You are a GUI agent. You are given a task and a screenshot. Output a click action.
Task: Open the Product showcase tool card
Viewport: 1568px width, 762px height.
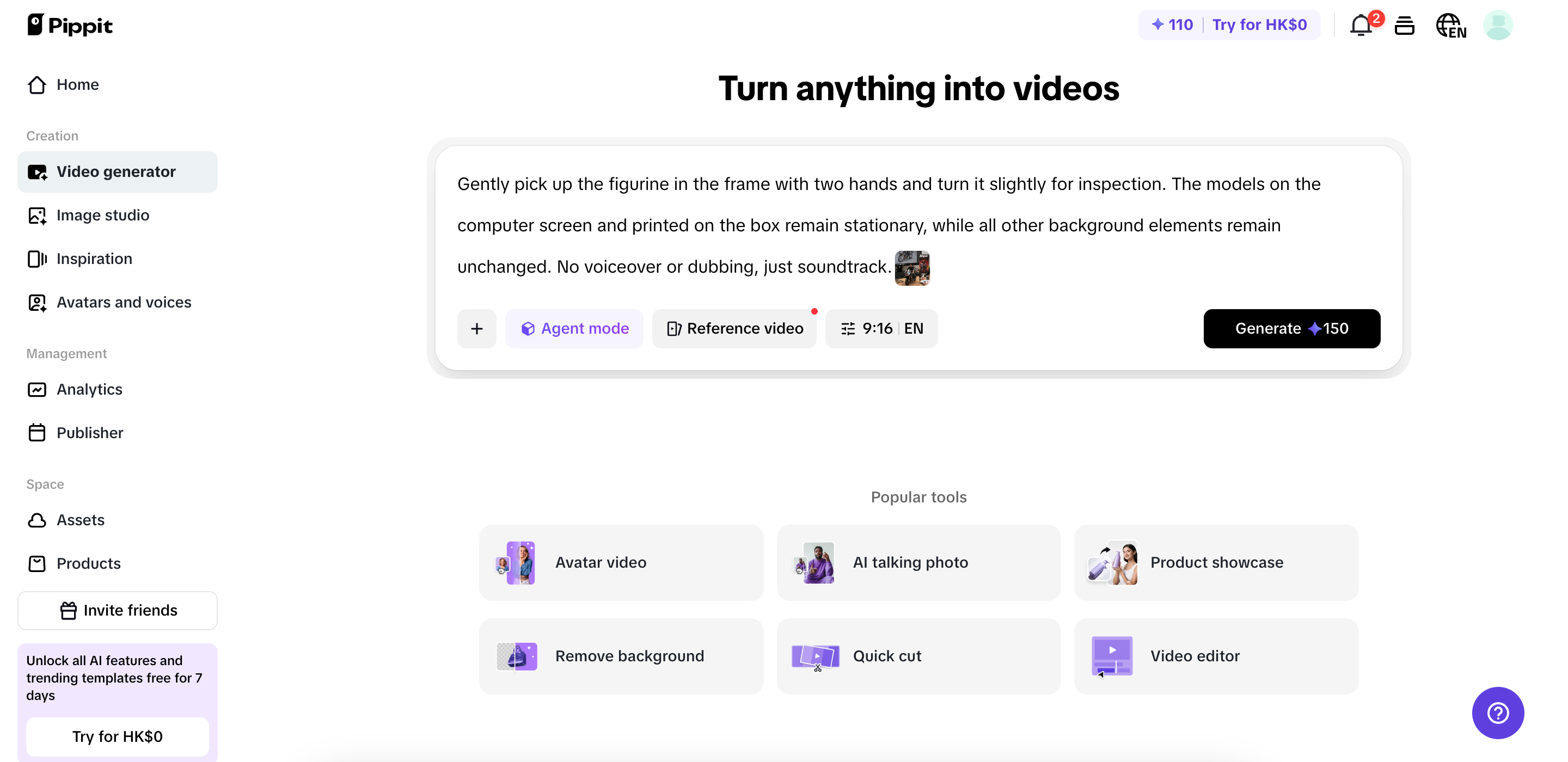click(x=1216, y=562)
